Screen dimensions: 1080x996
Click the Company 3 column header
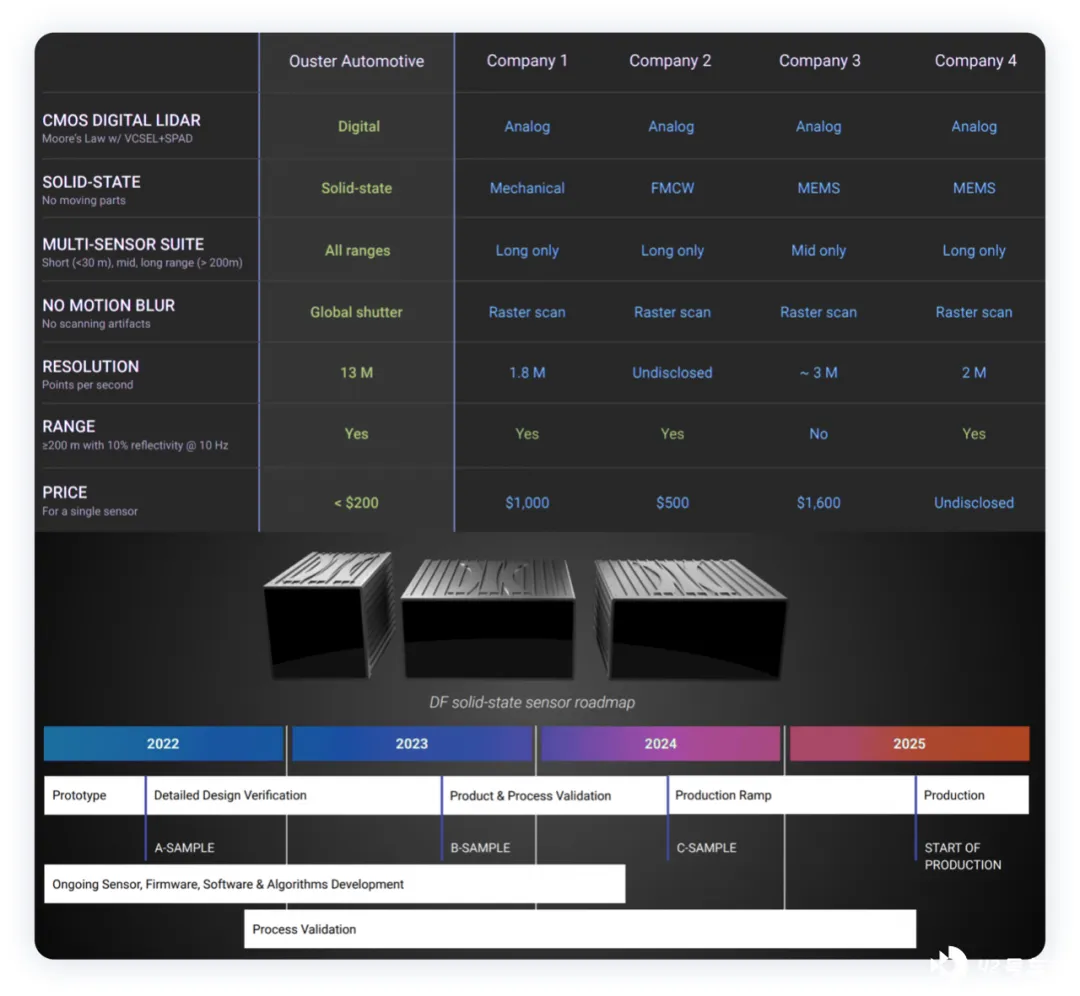pyautogui.click(x=819, y=61)
